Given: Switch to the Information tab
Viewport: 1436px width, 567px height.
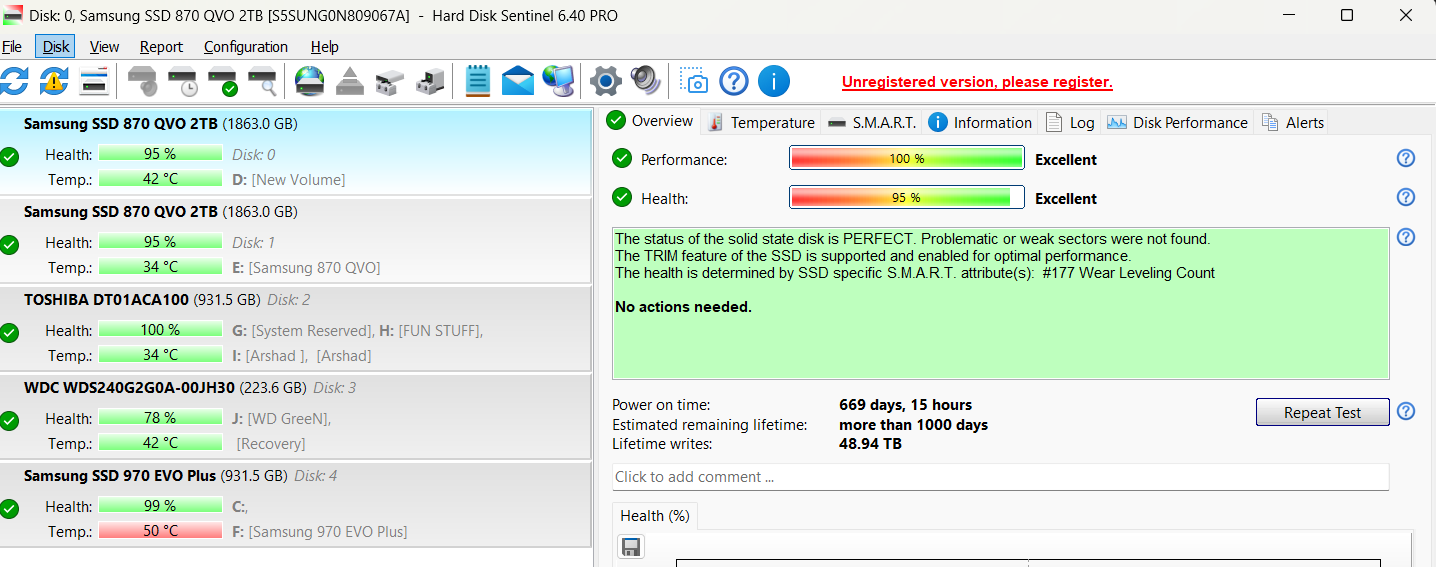Looking at the screenshot, I should coord(980,122).
